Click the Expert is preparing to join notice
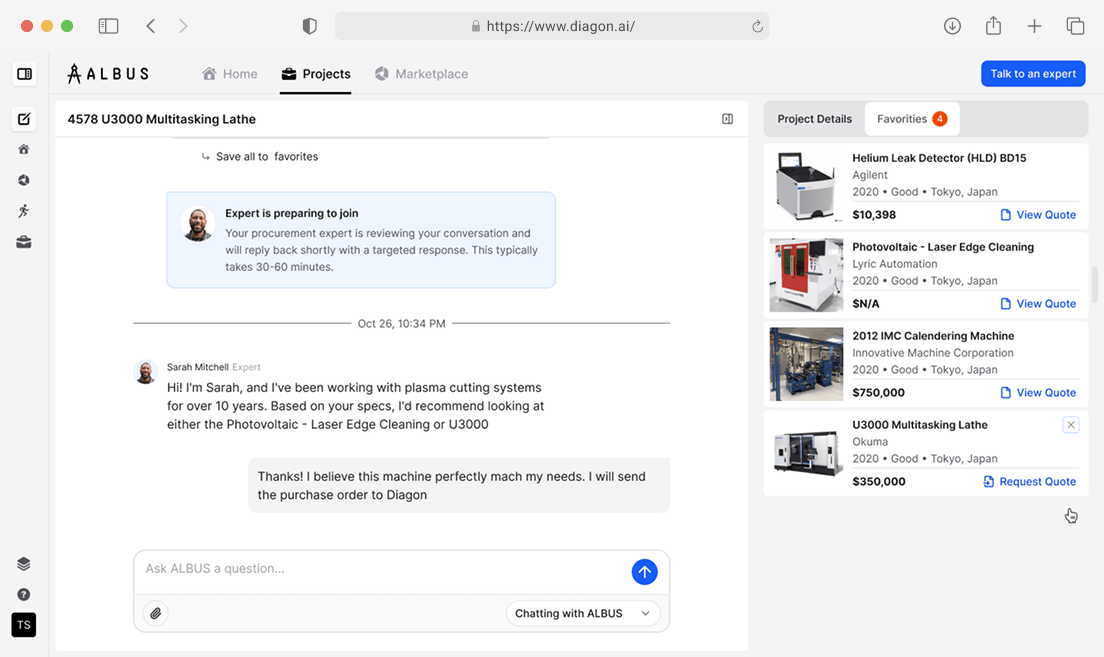 pos(361,240)
